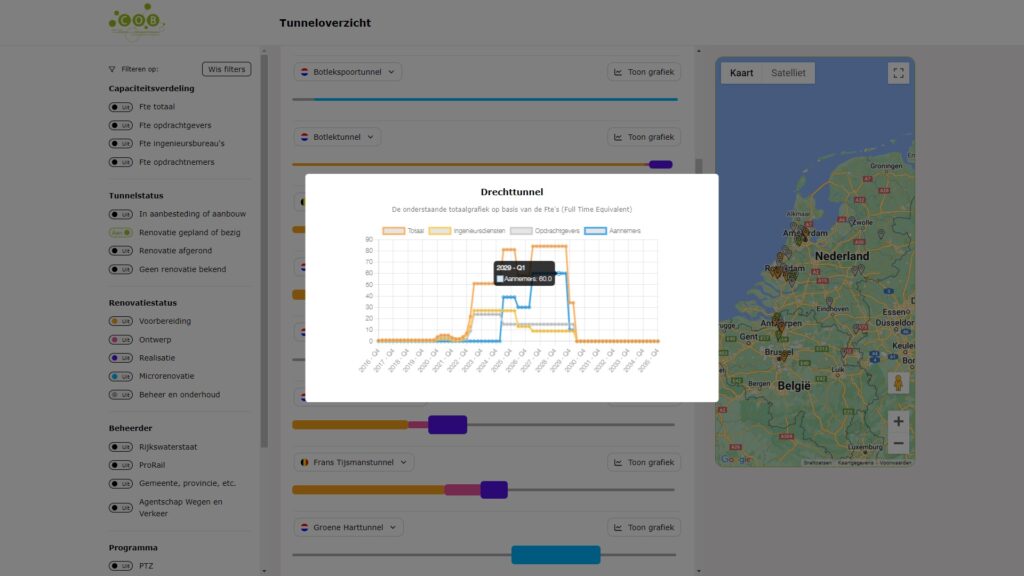Enter fullscreen mode on the map
The height and width of the screenshot is (576, 1024).
tap(897, 71)
